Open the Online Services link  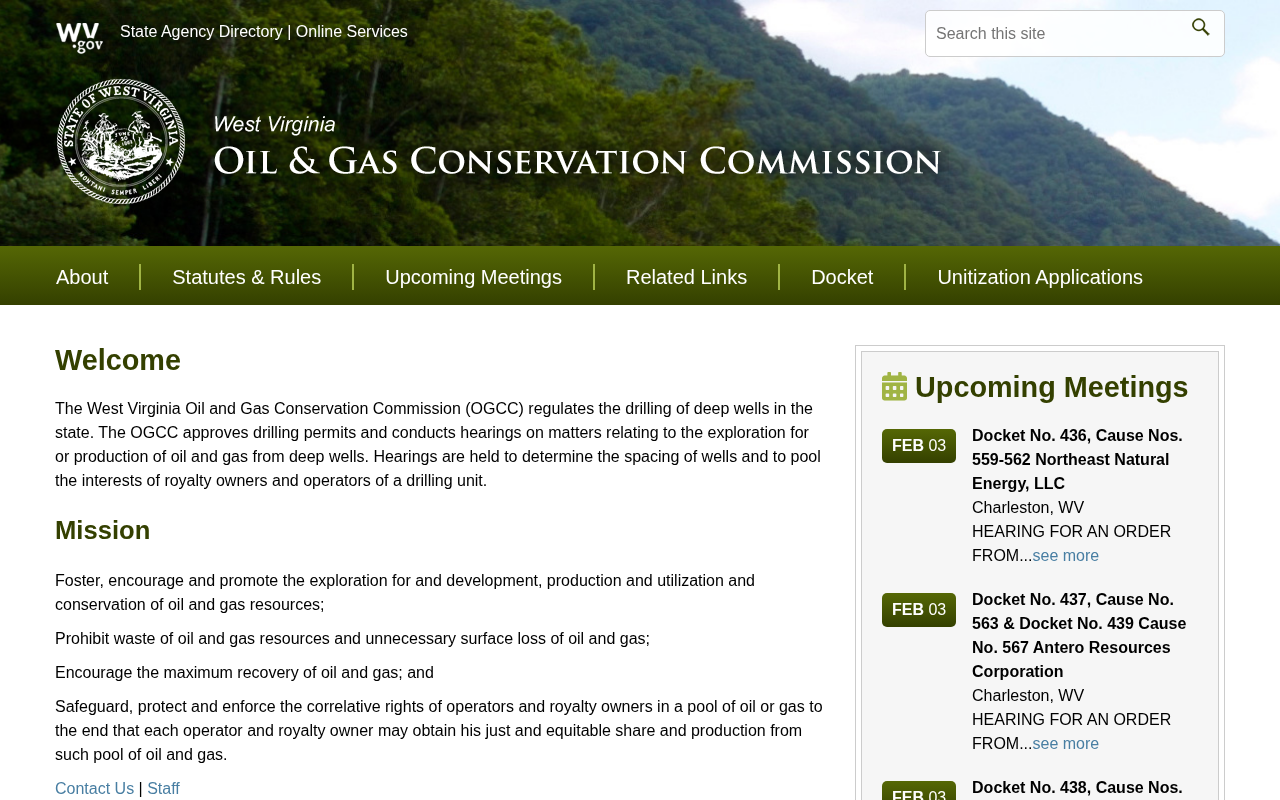click(x=352, y=31)
